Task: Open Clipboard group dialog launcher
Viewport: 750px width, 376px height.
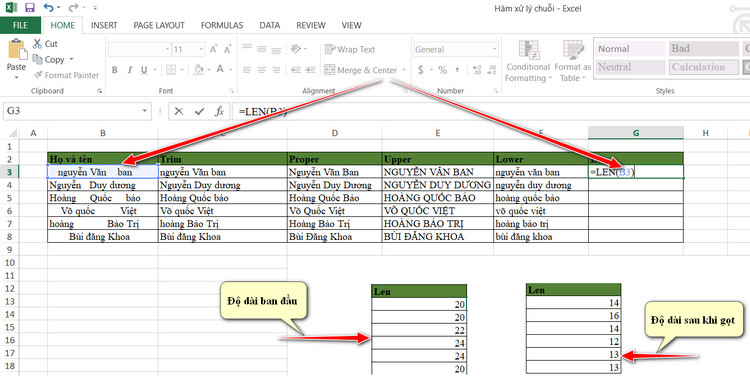Action: click(x=99, y=91)
